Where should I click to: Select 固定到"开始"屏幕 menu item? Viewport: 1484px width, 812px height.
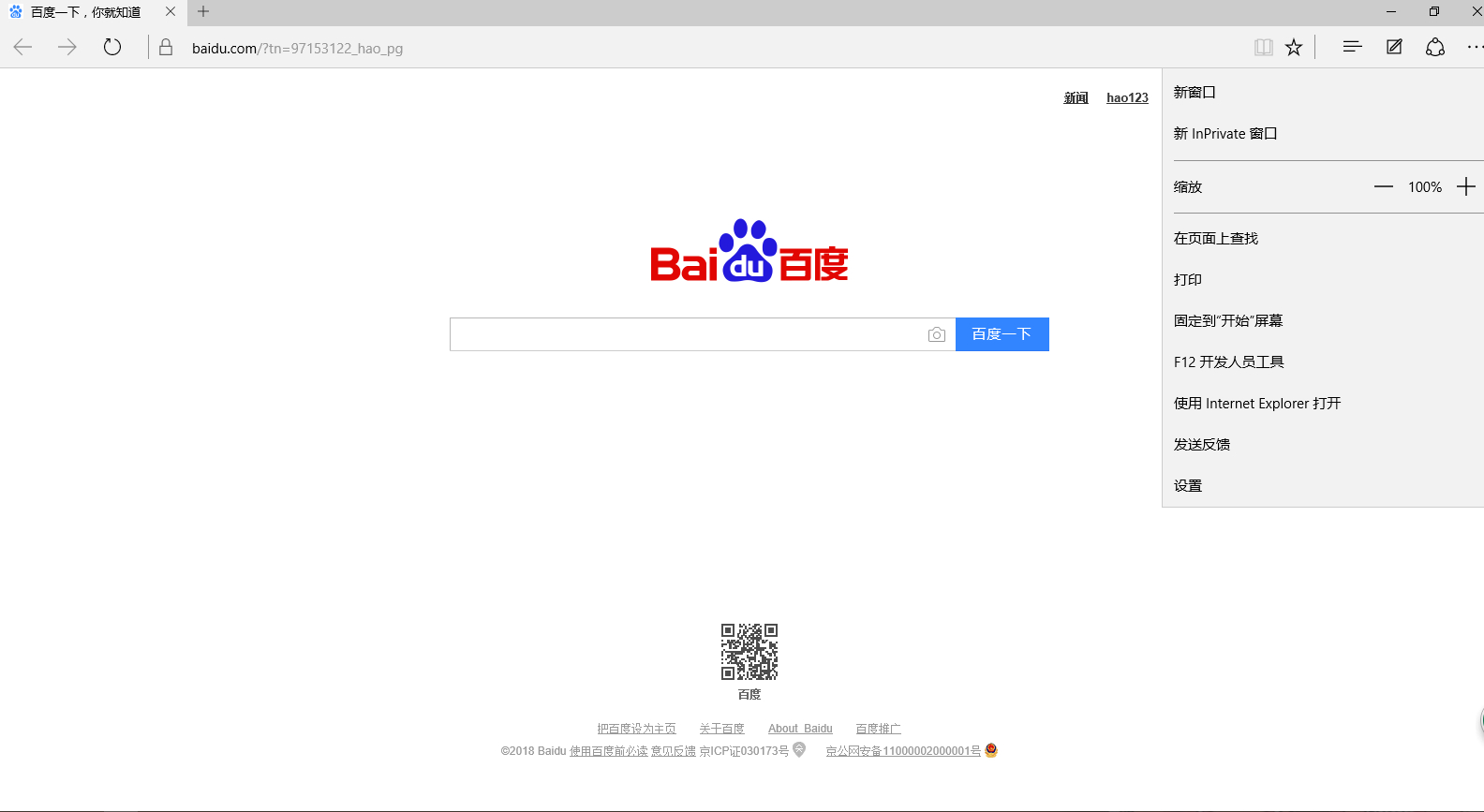coord(1323,320)
